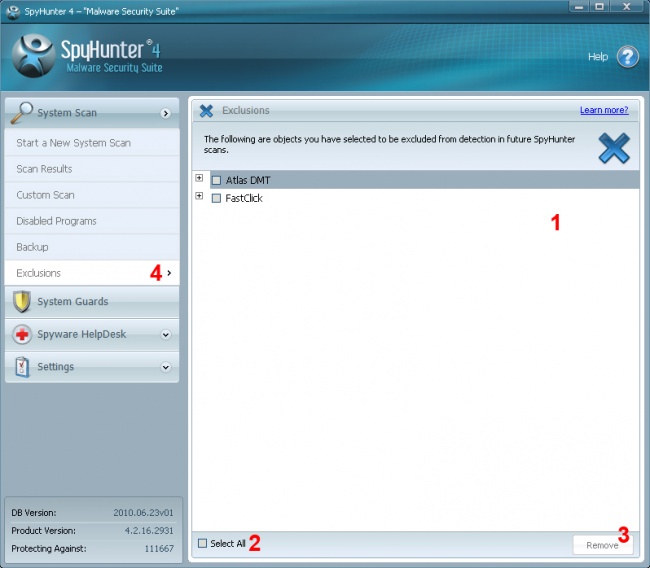Image resolution: width=650 pixels, height=568 pixels.
Task: Click the small Exclusions header X icon
Action: point(207,110)
